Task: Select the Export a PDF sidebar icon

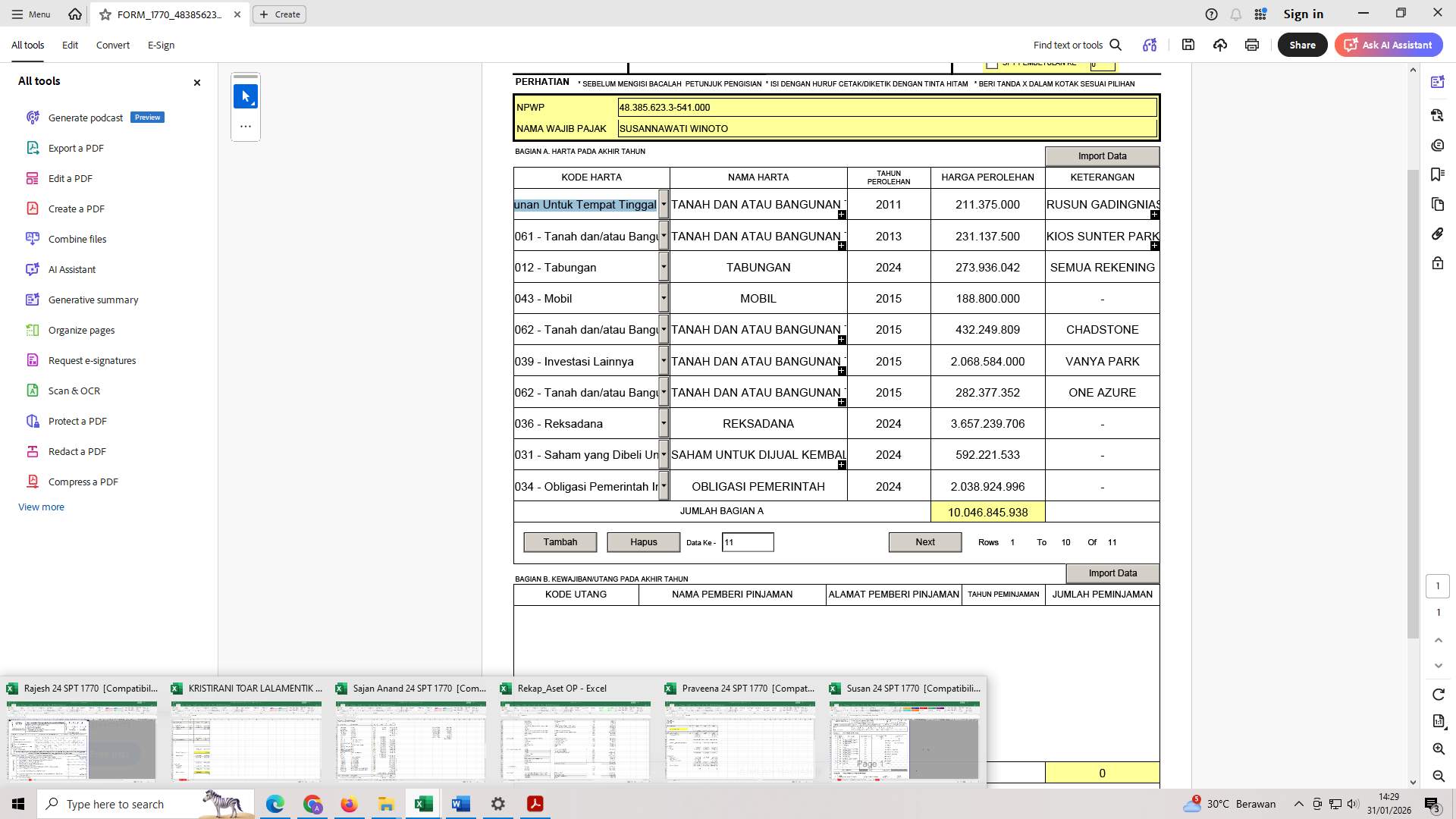Action: [x=32, y=148]
